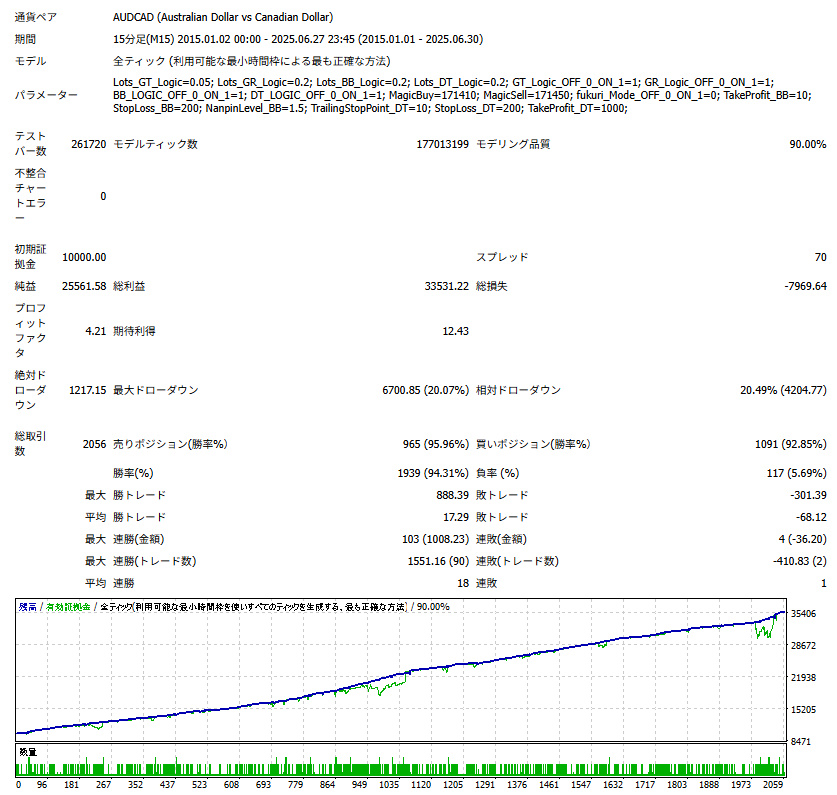Click the parameters line starting Lots_GT_Logic
The image size is (837, 795).
point(443,82)
